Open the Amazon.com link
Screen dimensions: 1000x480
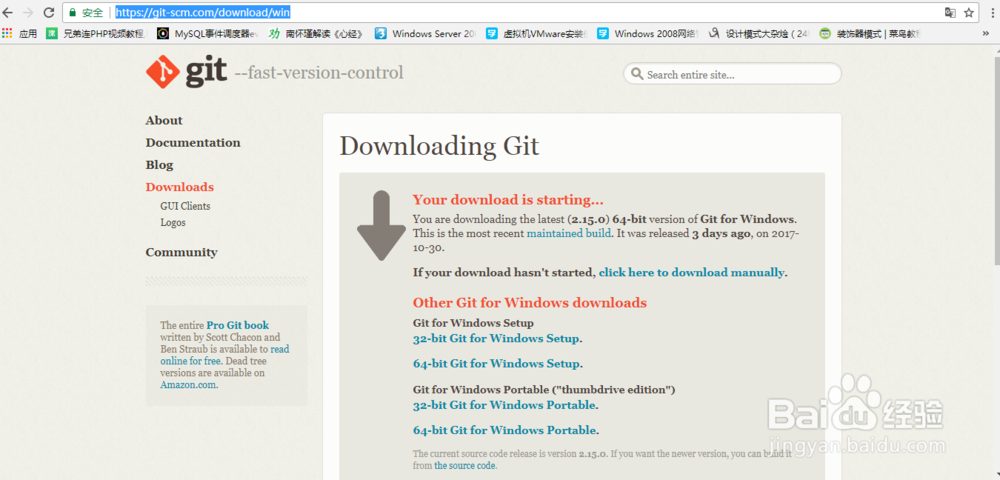coord(188,385)
